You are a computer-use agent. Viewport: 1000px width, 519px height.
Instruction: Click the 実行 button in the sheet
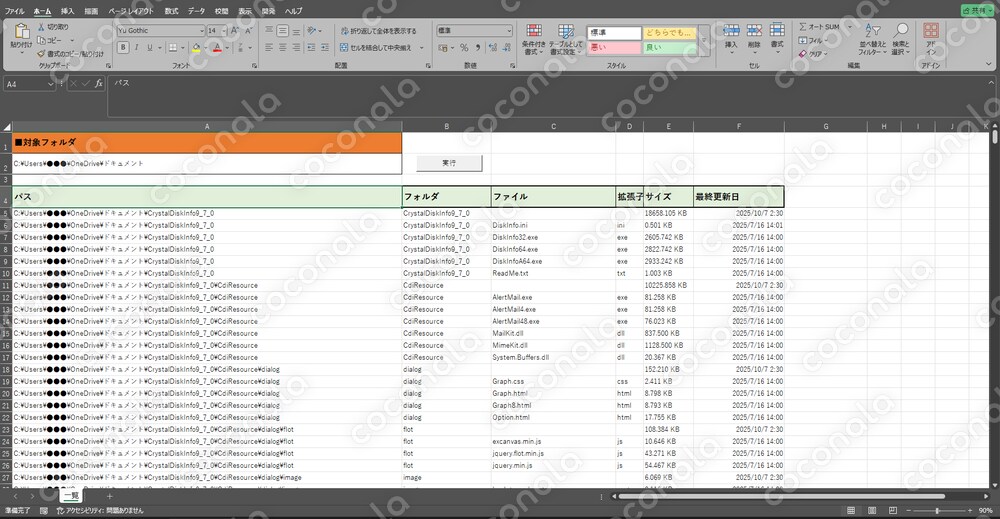click(449, 163)
